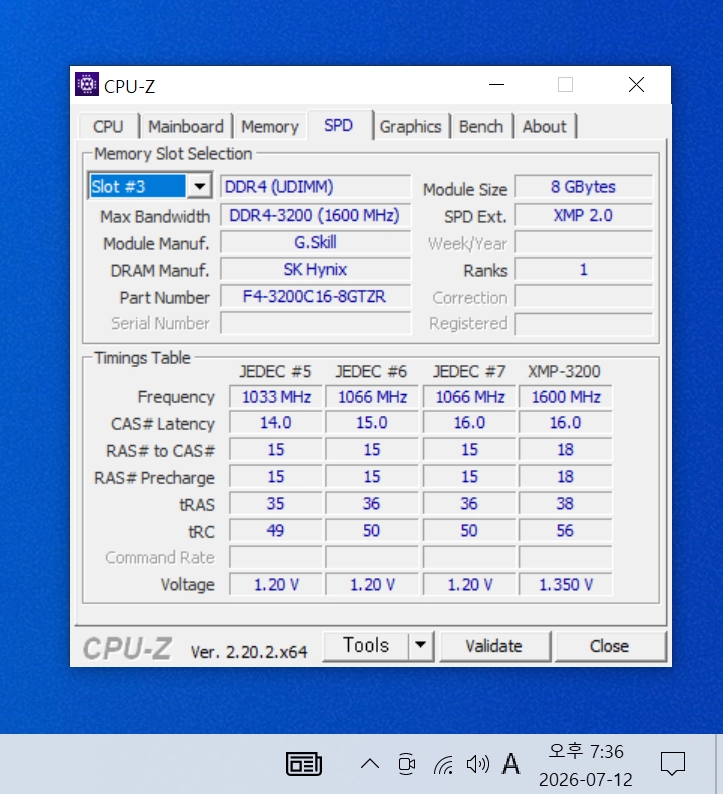
Task: Show hidden system tray icons chevron
Action: coord(370,764)
